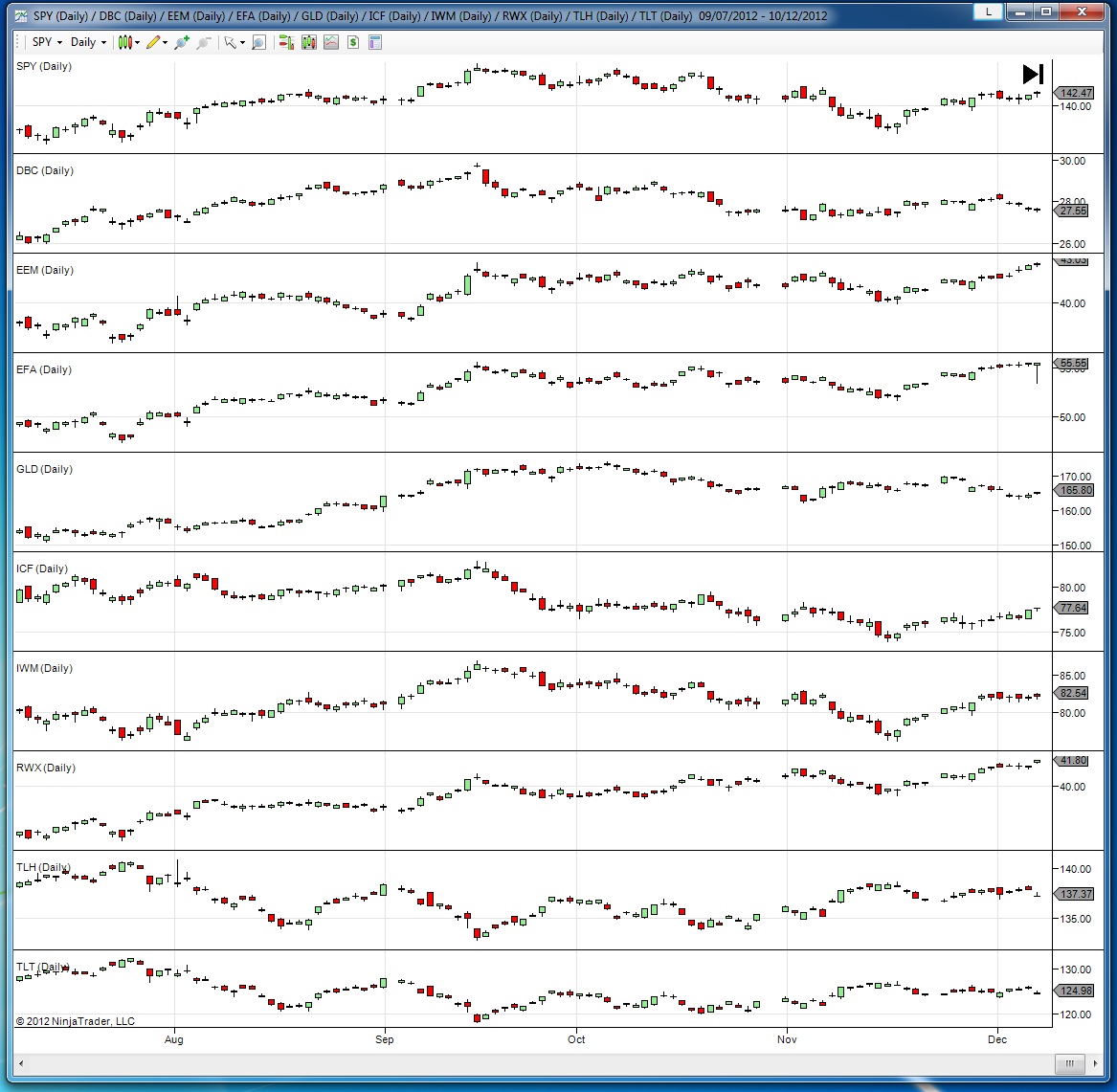Image resolution: width=1117 pixels, height=1092 pixels.
Task: Click the RWX price marker 41.80
Action: pyautogui.click(x=1071, y=761)
